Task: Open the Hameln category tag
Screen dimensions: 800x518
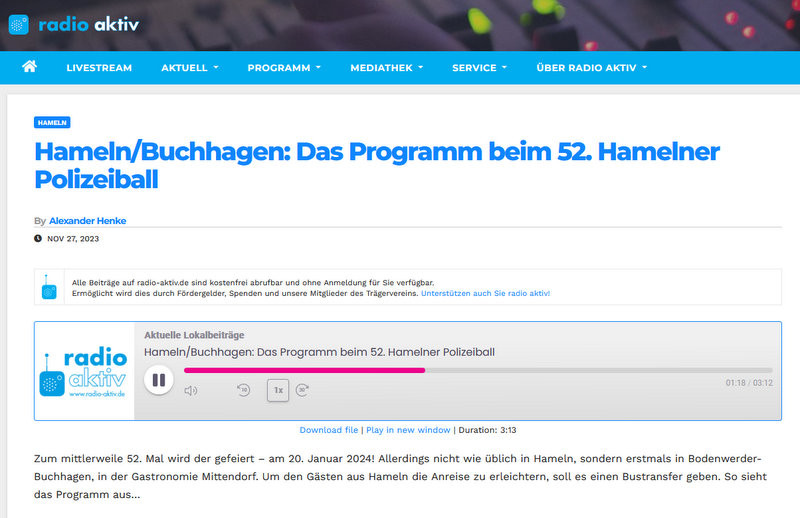Action: (52, 122)
